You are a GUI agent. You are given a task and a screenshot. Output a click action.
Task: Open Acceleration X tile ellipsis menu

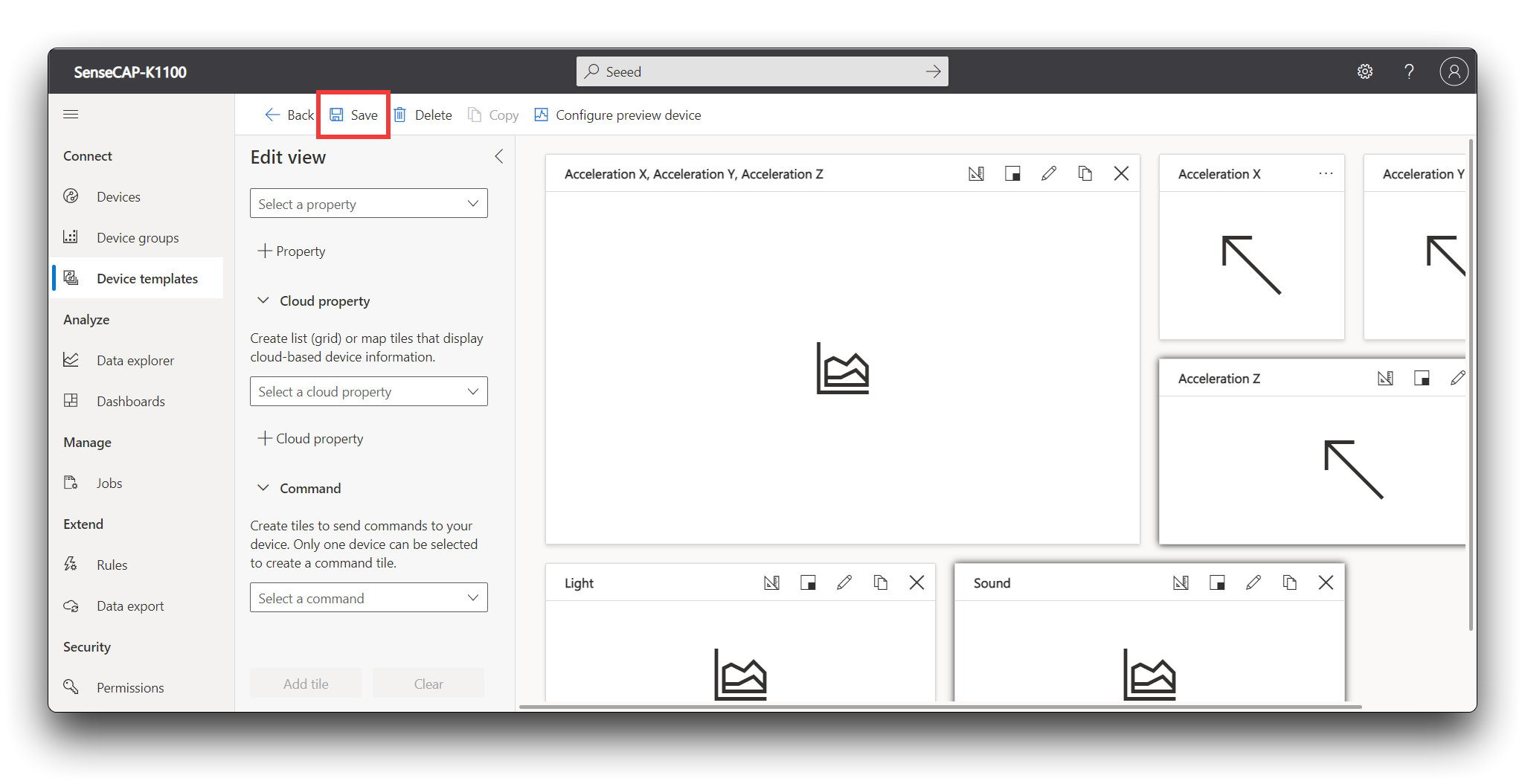[1326, 173]
